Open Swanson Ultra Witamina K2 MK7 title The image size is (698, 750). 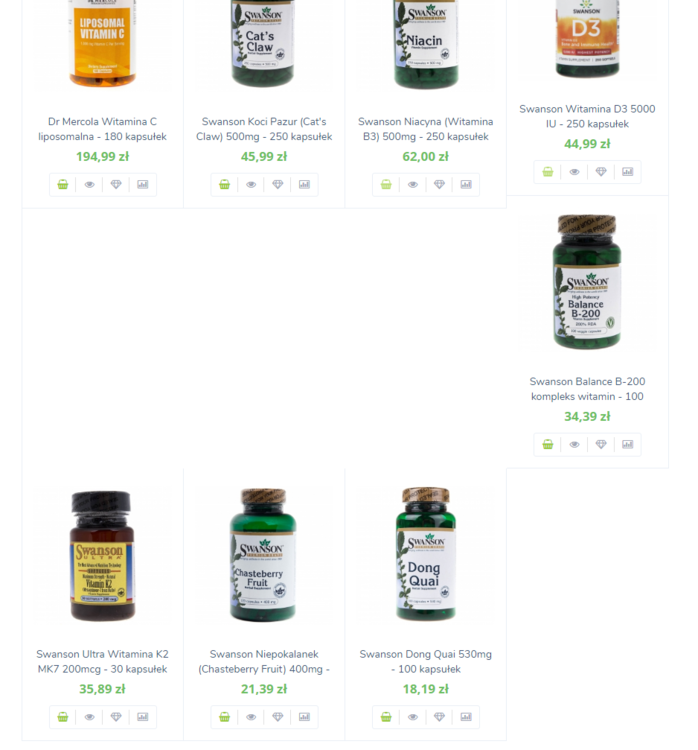pyautogui.click(x=102, y=662)
